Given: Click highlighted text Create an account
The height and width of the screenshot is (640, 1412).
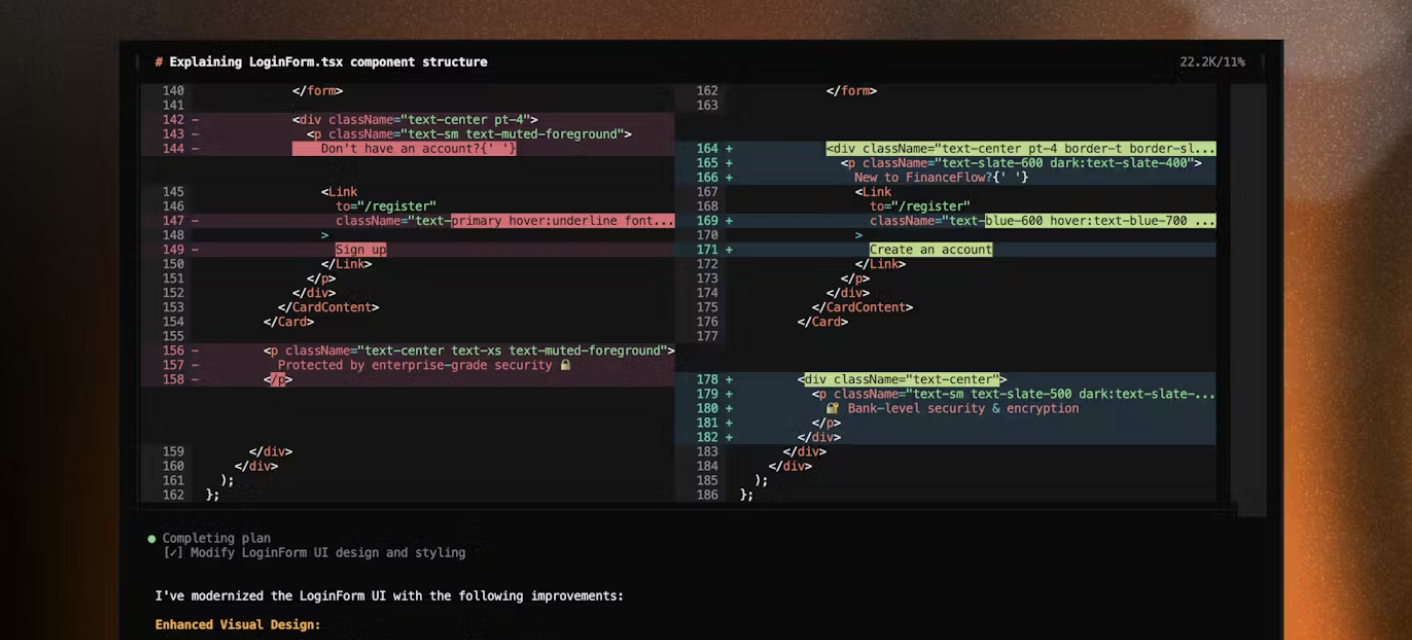Looking at the screenshot, I should (x=930, y=250).
